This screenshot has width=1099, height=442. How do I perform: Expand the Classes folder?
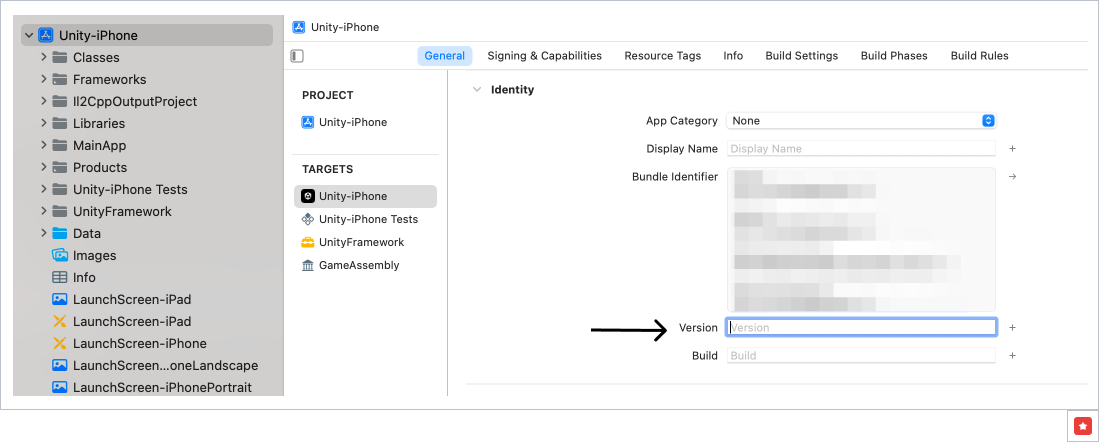click(x=44, y=57)
